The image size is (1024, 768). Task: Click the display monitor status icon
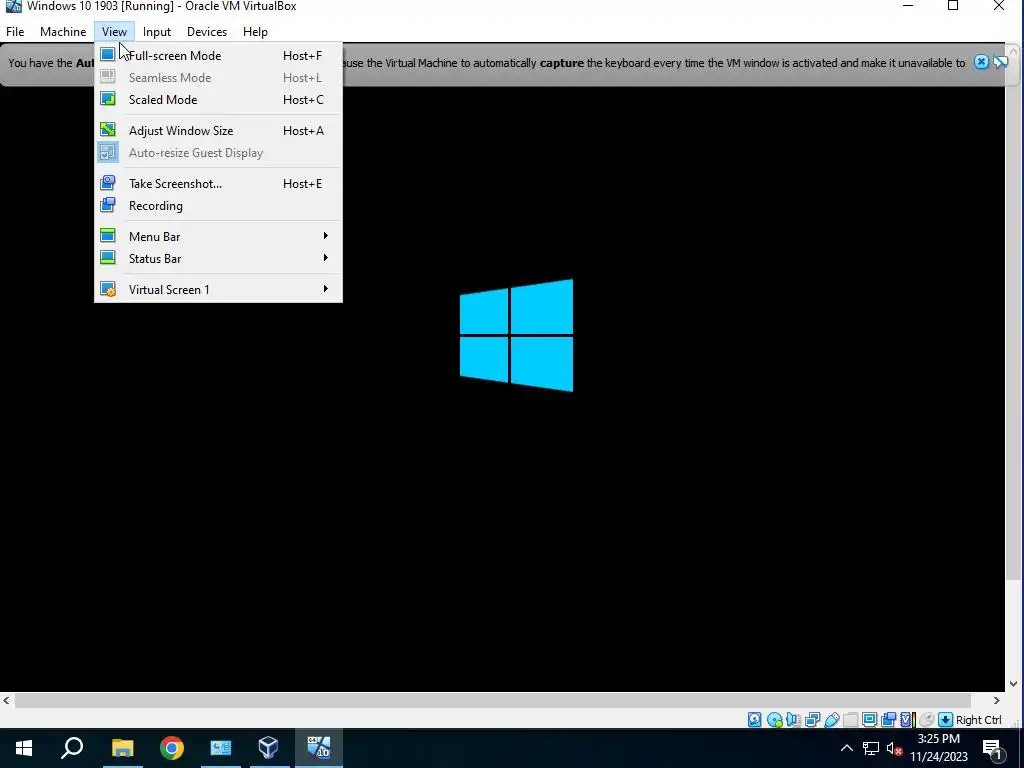coord(869,720)
